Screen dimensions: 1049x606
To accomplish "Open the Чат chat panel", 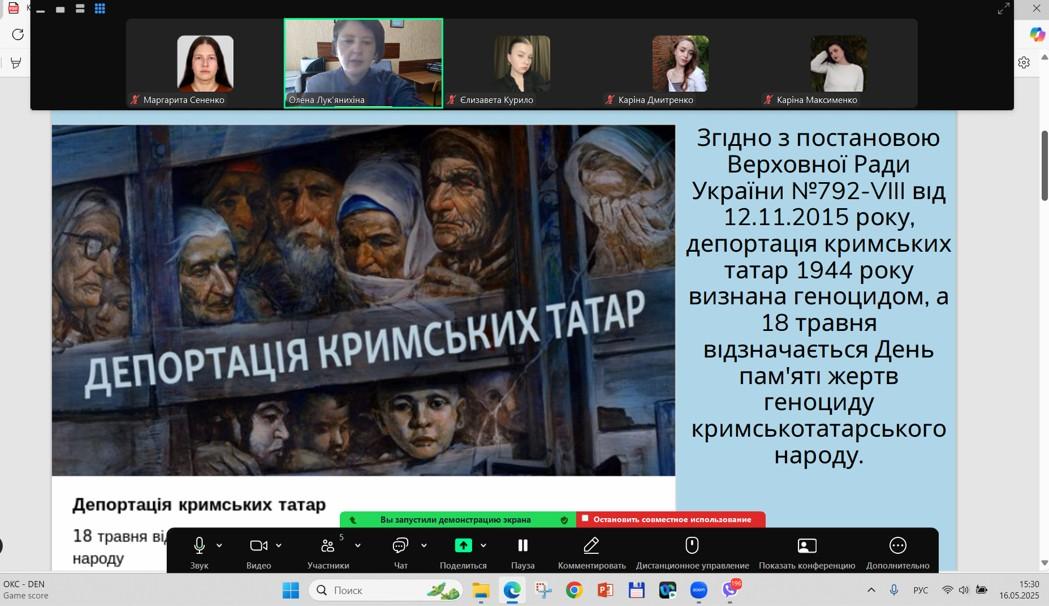I will pyautogui.click(x=400, y=552).
